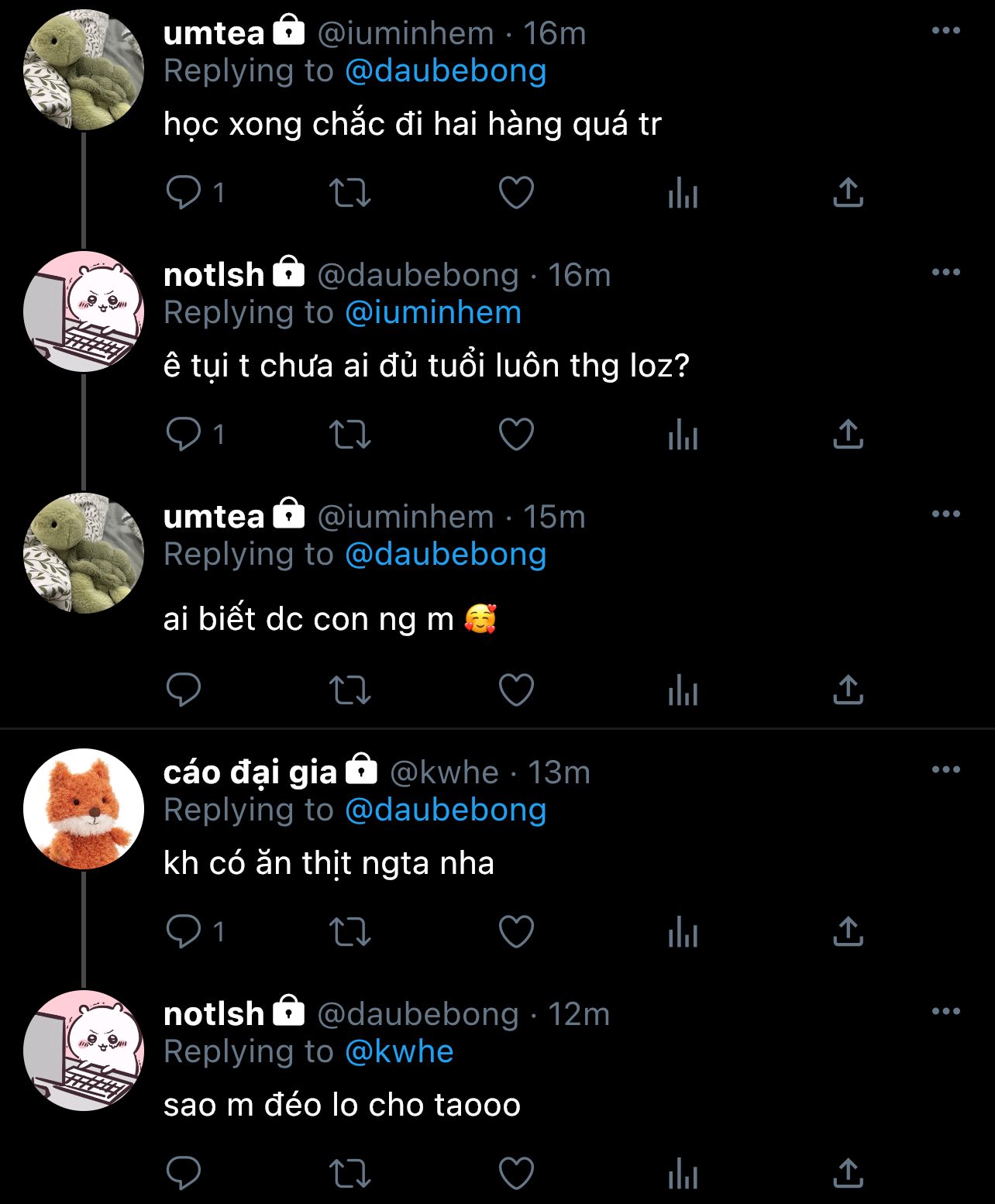View analytics on cáo đại gia's tweet
The height and width of the screenshot is (1204, 995).
pyautogui.click(x=683, y=931)
